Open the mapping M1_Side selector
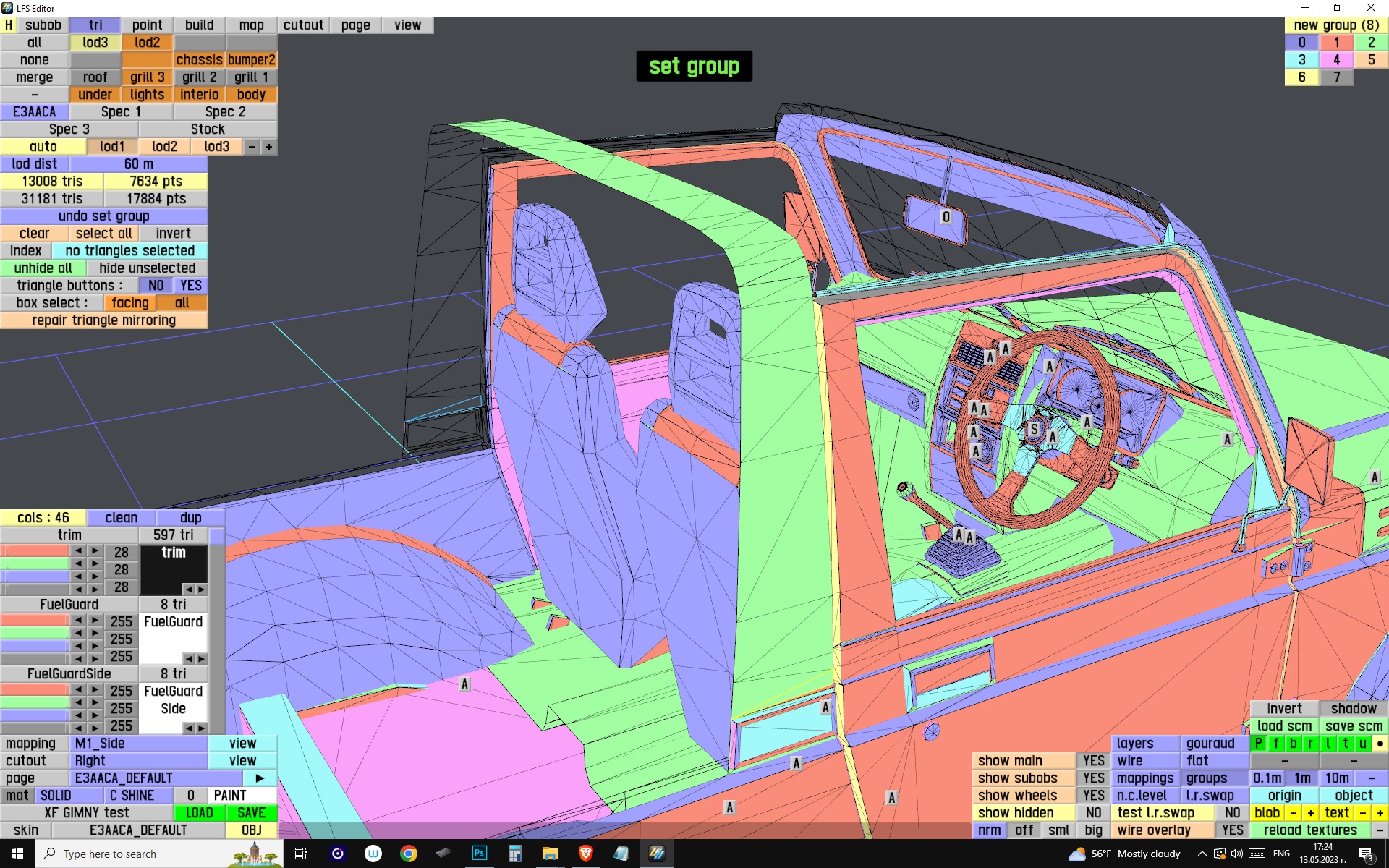The image size is (1389, 868). (139, 744)
